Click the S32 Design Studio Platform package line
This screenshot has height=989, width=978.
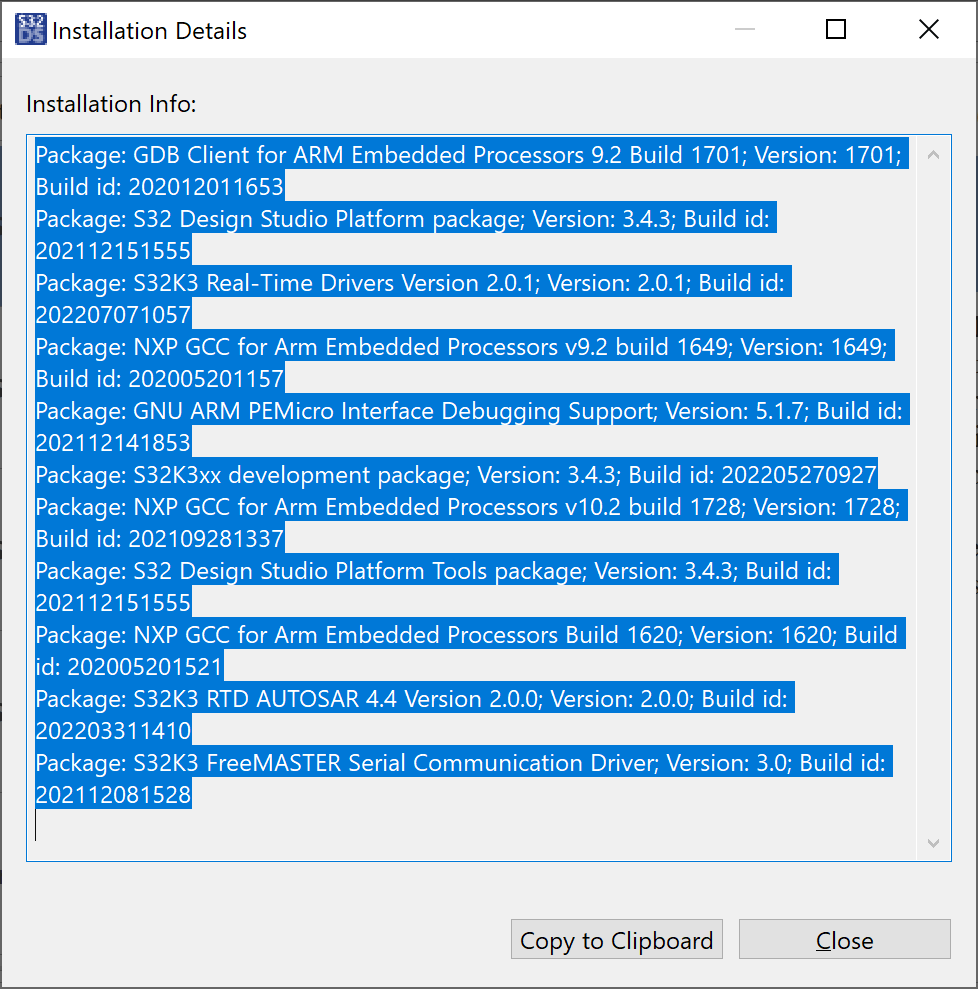click(x=405, y=219)
